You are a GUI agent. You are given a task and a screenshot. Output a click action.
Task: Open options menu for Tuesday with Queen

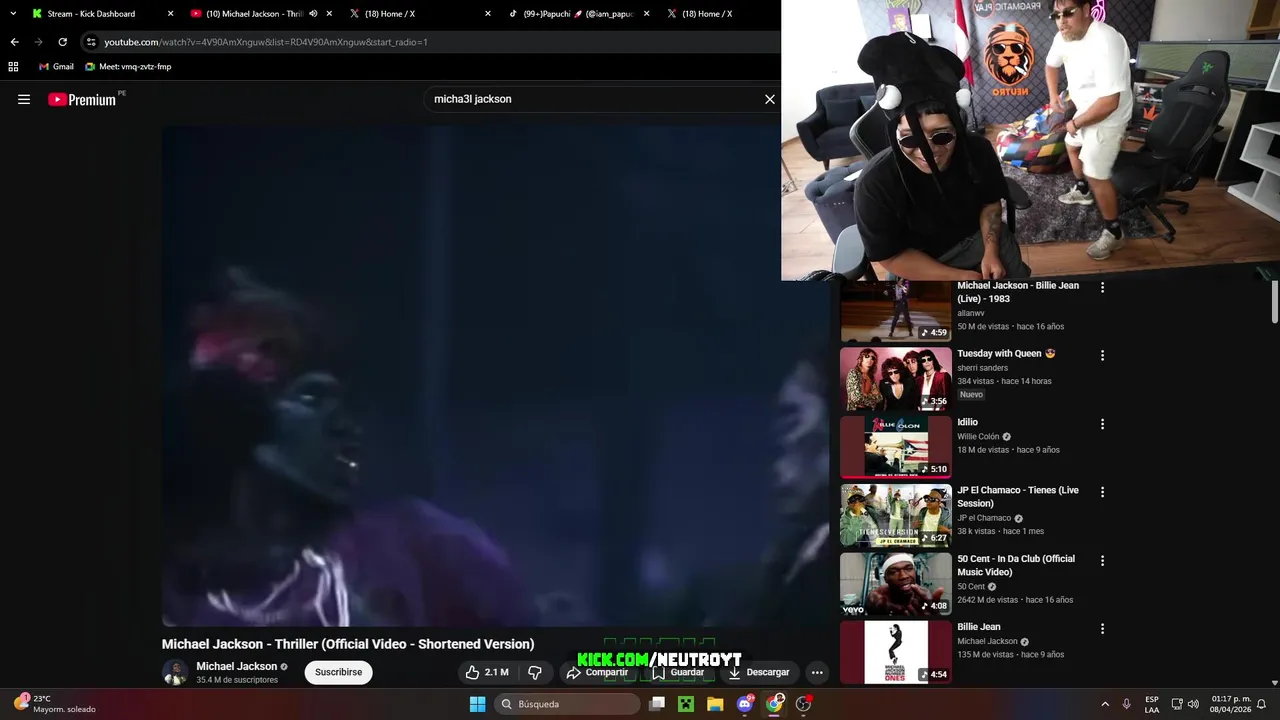pos(1102,355)
